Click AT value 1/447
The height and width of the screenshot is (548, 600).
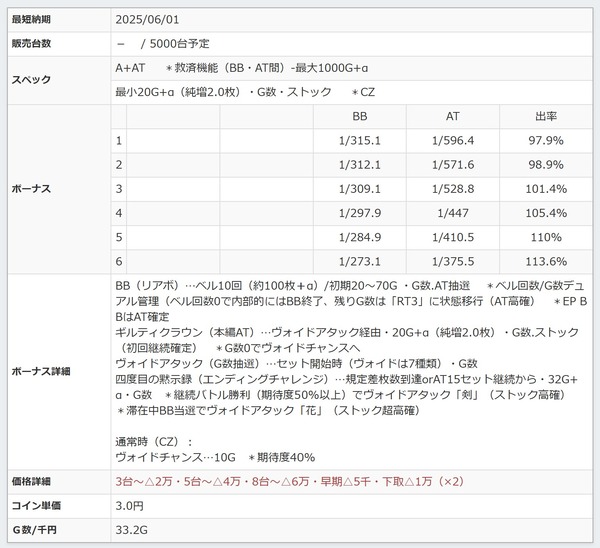453,213
